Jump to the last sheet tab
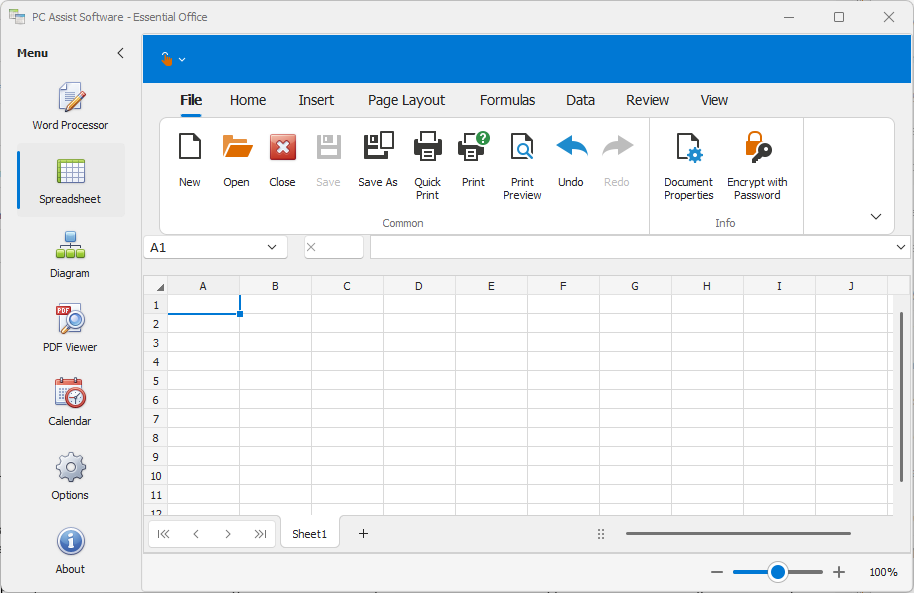Screen dimensions: 914x593 tap(260, 534)
